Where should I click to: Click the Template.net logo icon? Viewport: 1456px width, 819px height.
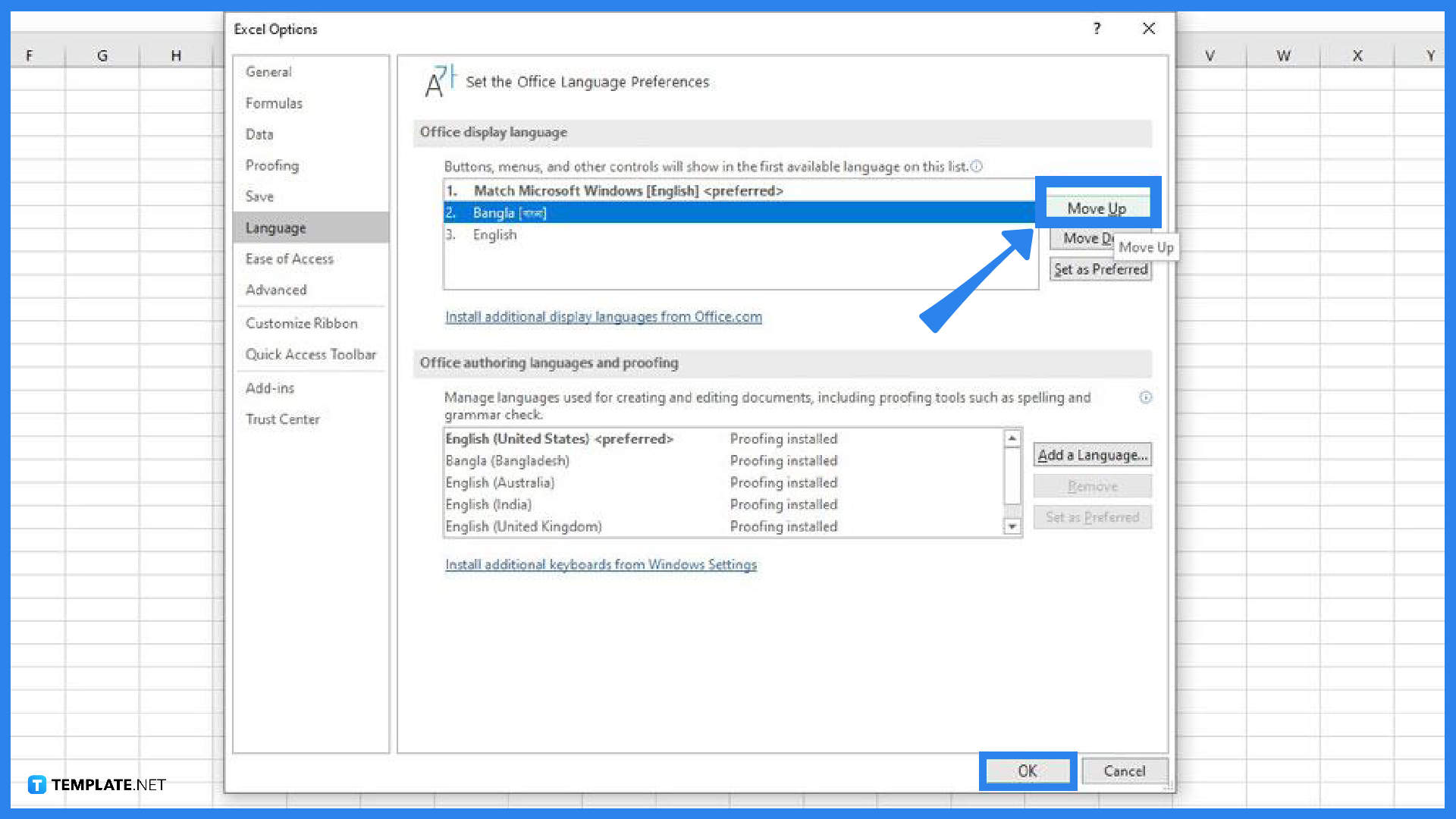pos(36,785)
